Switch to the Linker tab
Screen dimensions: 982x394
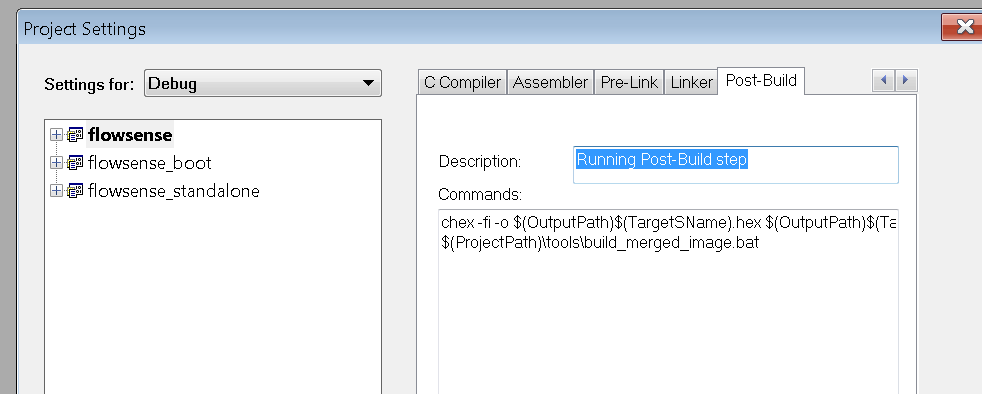coord(691,82)
